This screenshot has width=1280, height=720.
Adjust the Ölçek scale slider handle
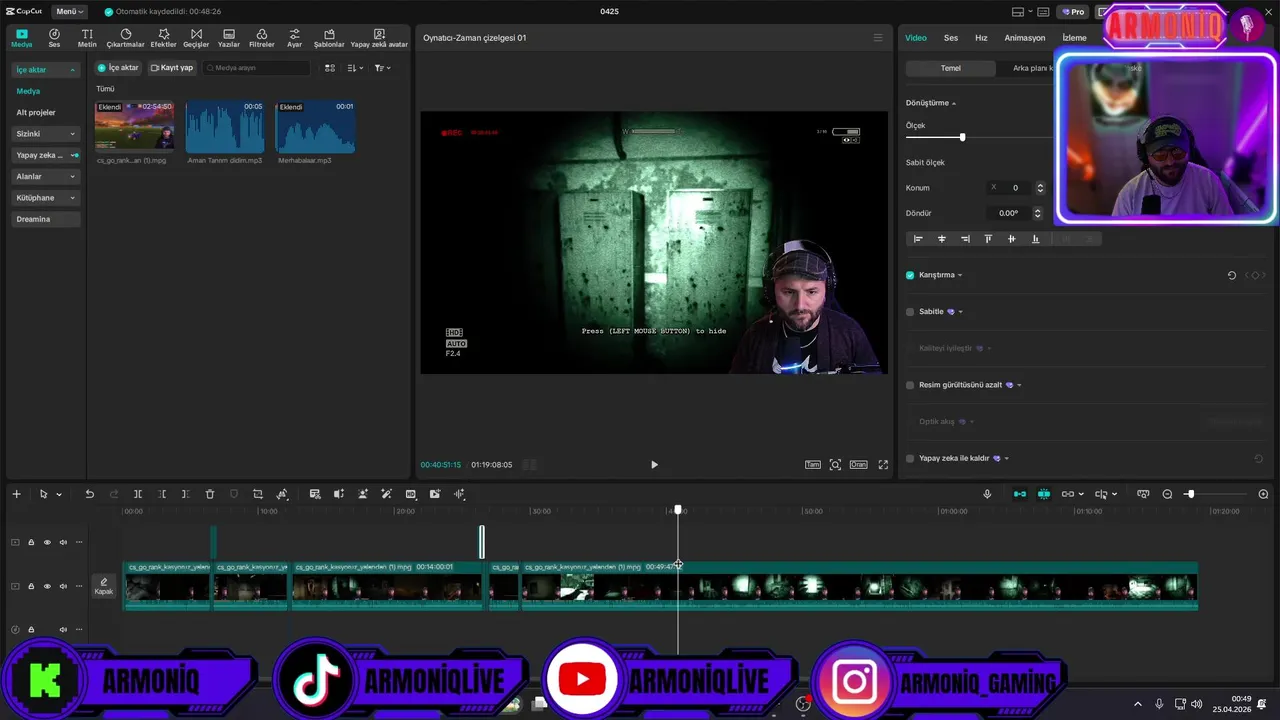coord(962,137)
